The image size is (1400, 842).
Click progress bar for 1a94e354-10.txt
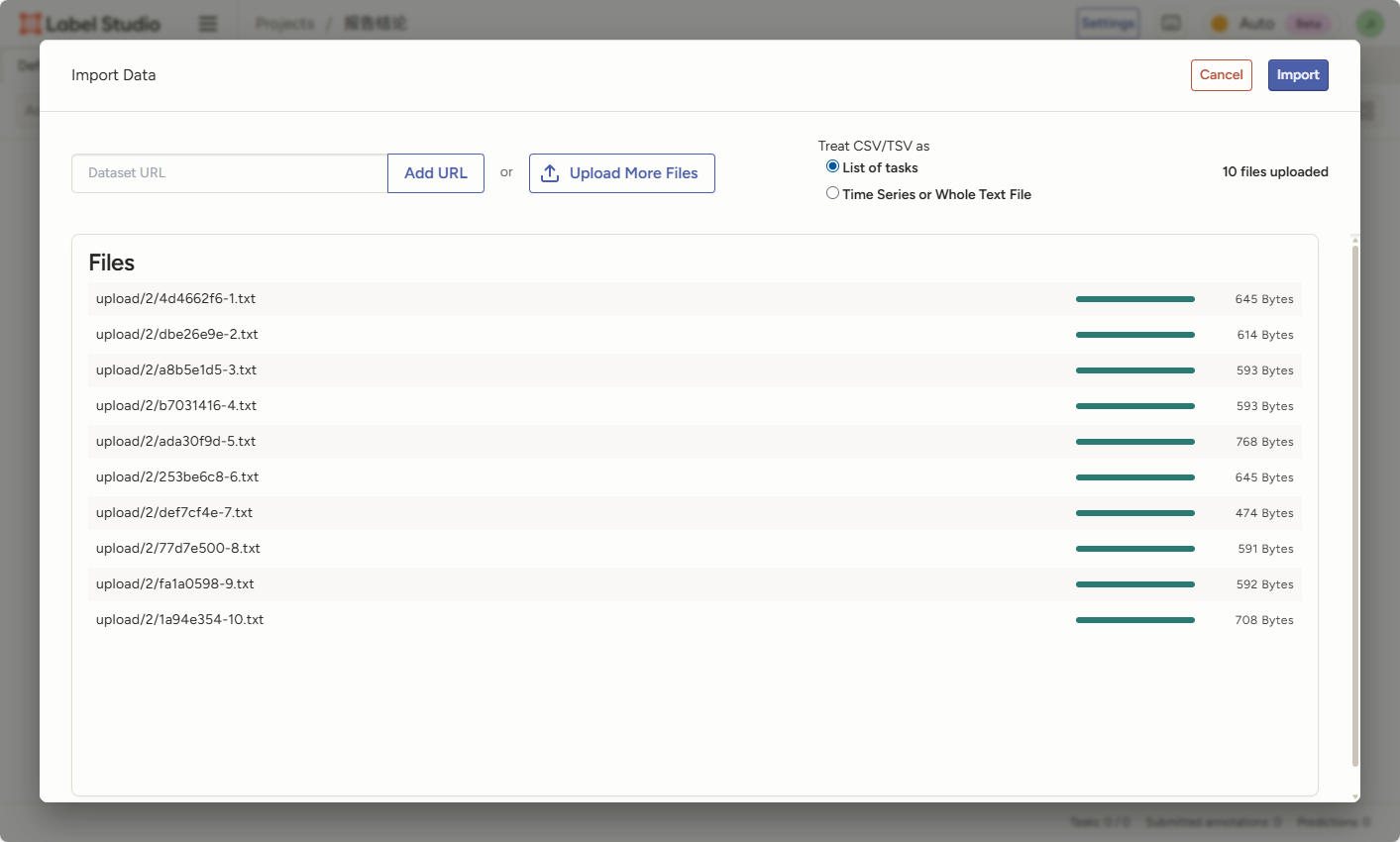click(1135, 620)
